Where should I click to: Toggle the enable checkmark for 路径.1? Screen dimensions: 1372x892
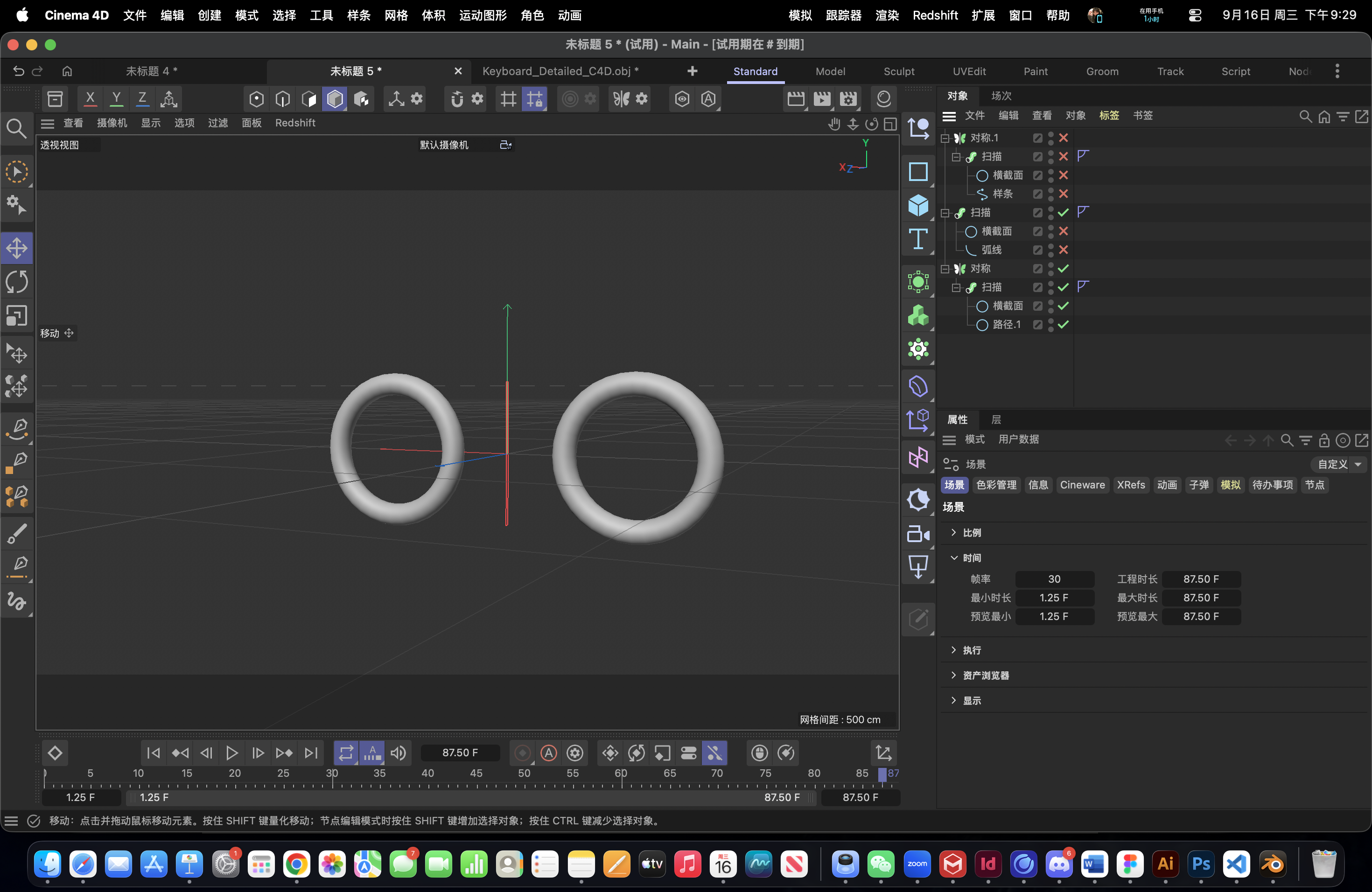point(1064,324)
